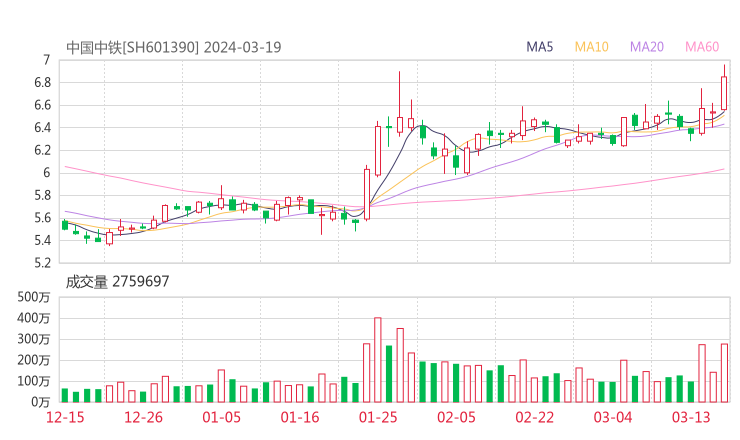
Task: Click the tallest volume bar reaching 400万
Action: (x=378, y=360)
